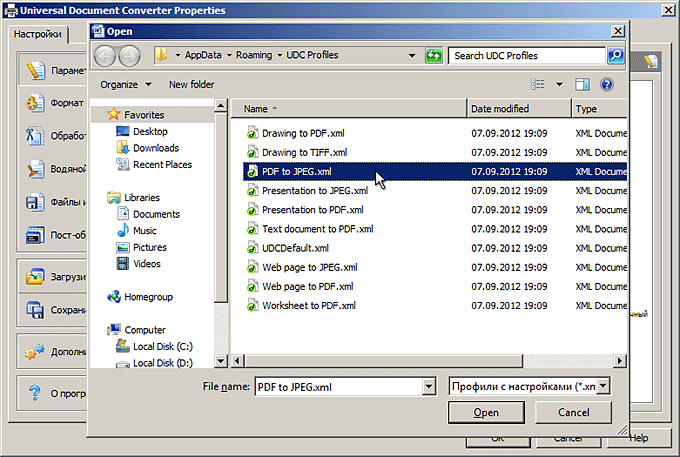Click the Search UDC Profiles box

pyautogui.click(x=527, y=55)
